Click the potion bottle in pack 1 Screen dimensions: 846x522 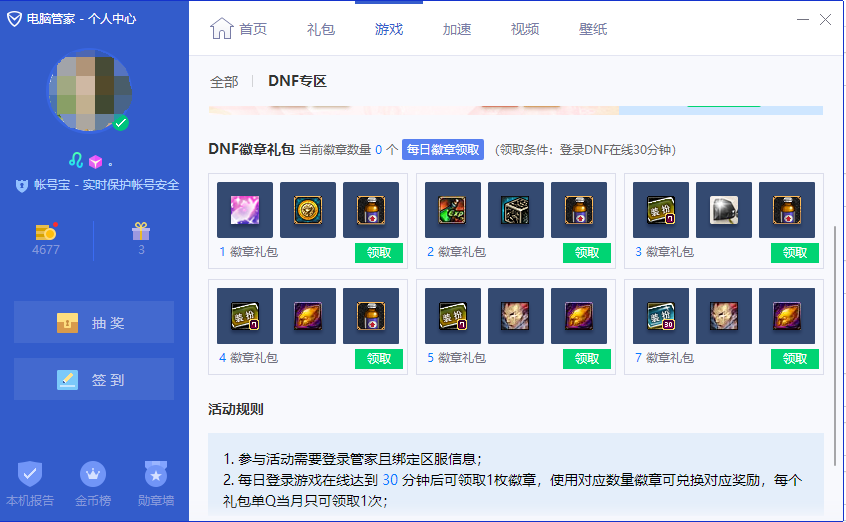pyautogui.click(x=371, y=210)
